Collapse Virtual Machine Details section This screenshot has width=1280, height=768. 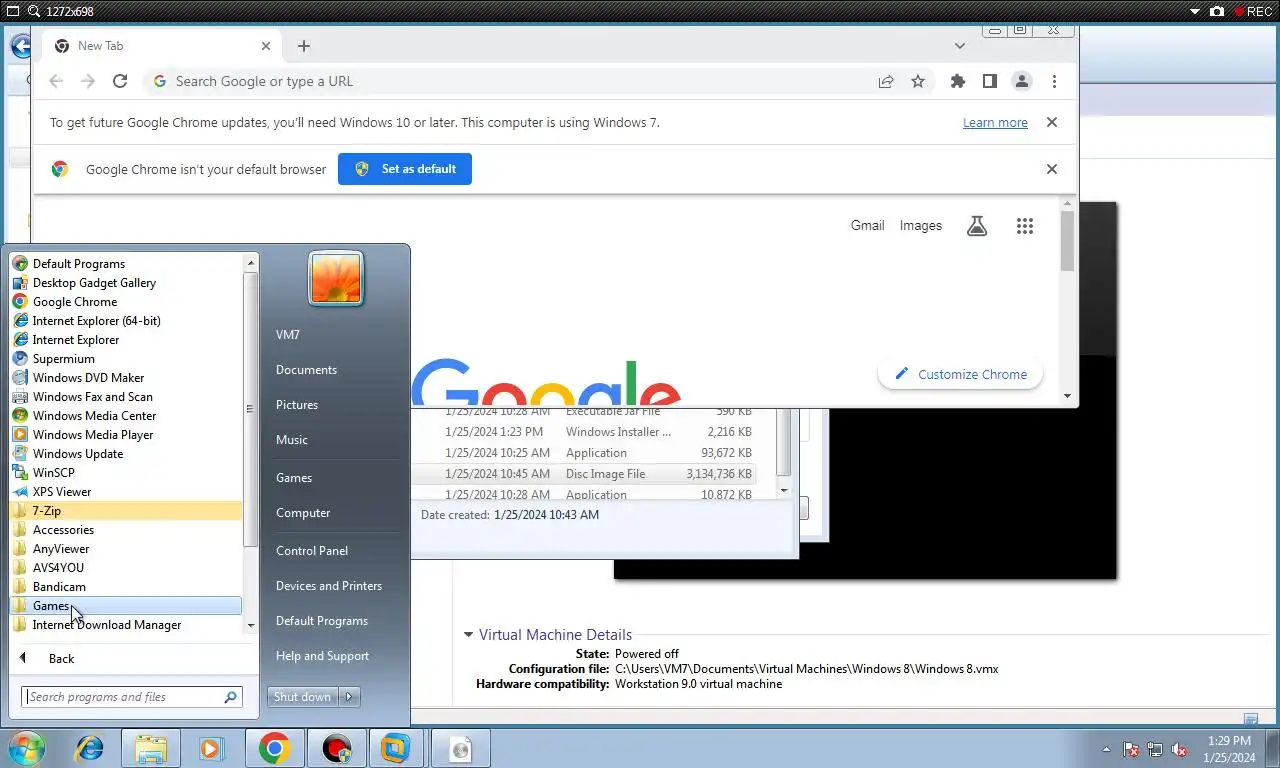(468, 635)
